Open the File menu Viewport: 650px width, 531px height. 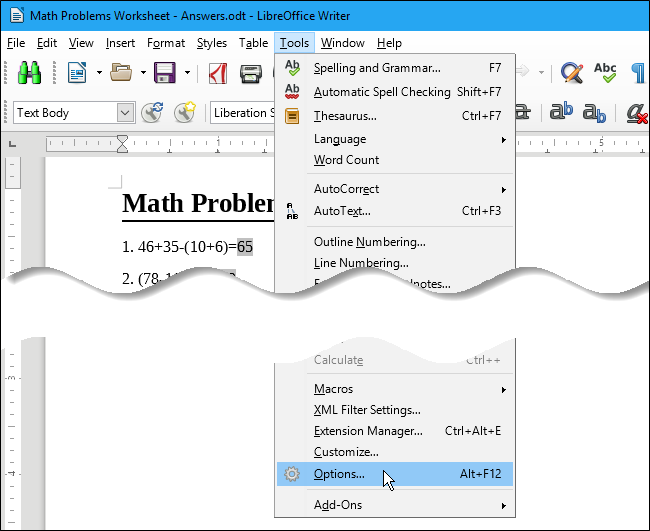[16, 43]
